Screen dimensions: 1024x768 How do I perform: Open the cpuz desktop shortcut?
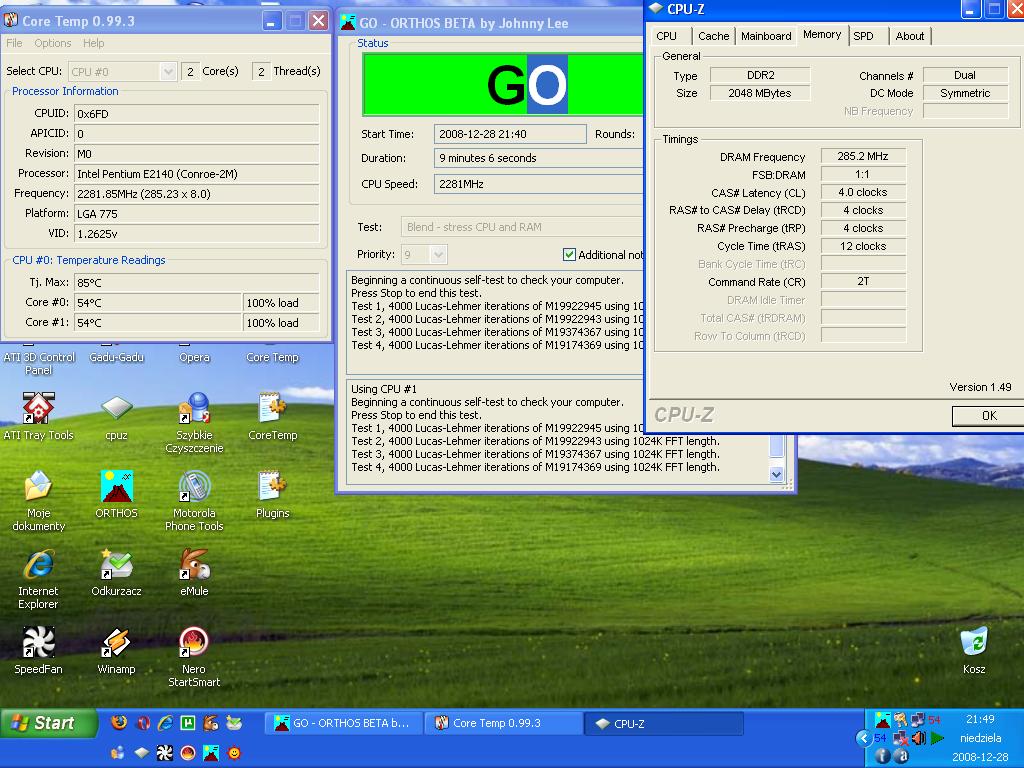click(116, 416)
